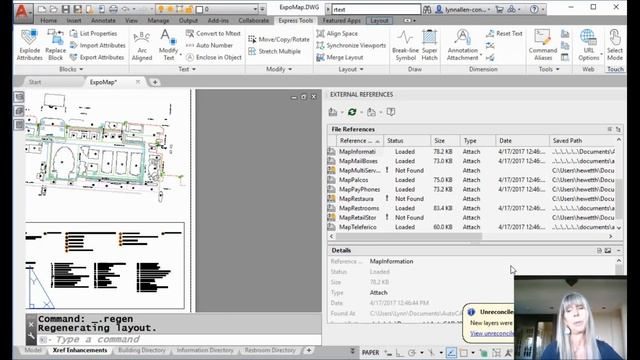Click the Align Space tool

point(337,33)
